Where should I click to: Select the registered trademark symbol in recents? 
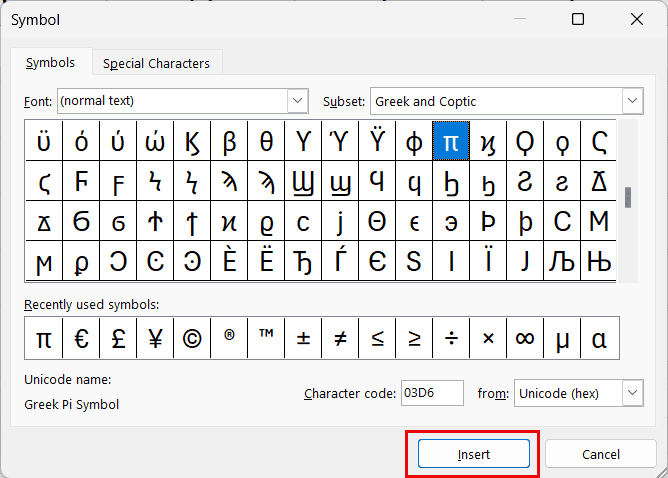pyautogui.click(x=229, y=339)
